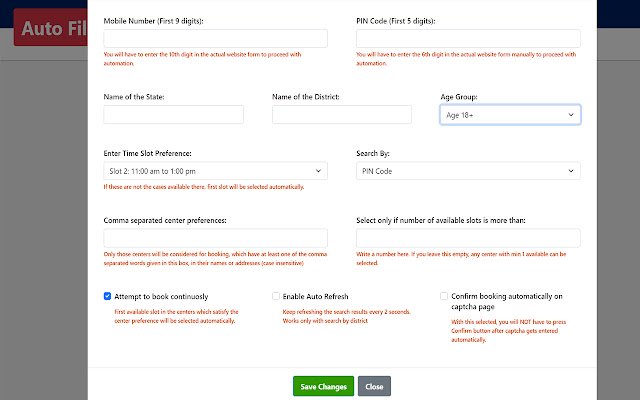Viewport: 640px width, 400px height.
Task: Click the 'Write a number here' hint text
Action: pos(461,258)
